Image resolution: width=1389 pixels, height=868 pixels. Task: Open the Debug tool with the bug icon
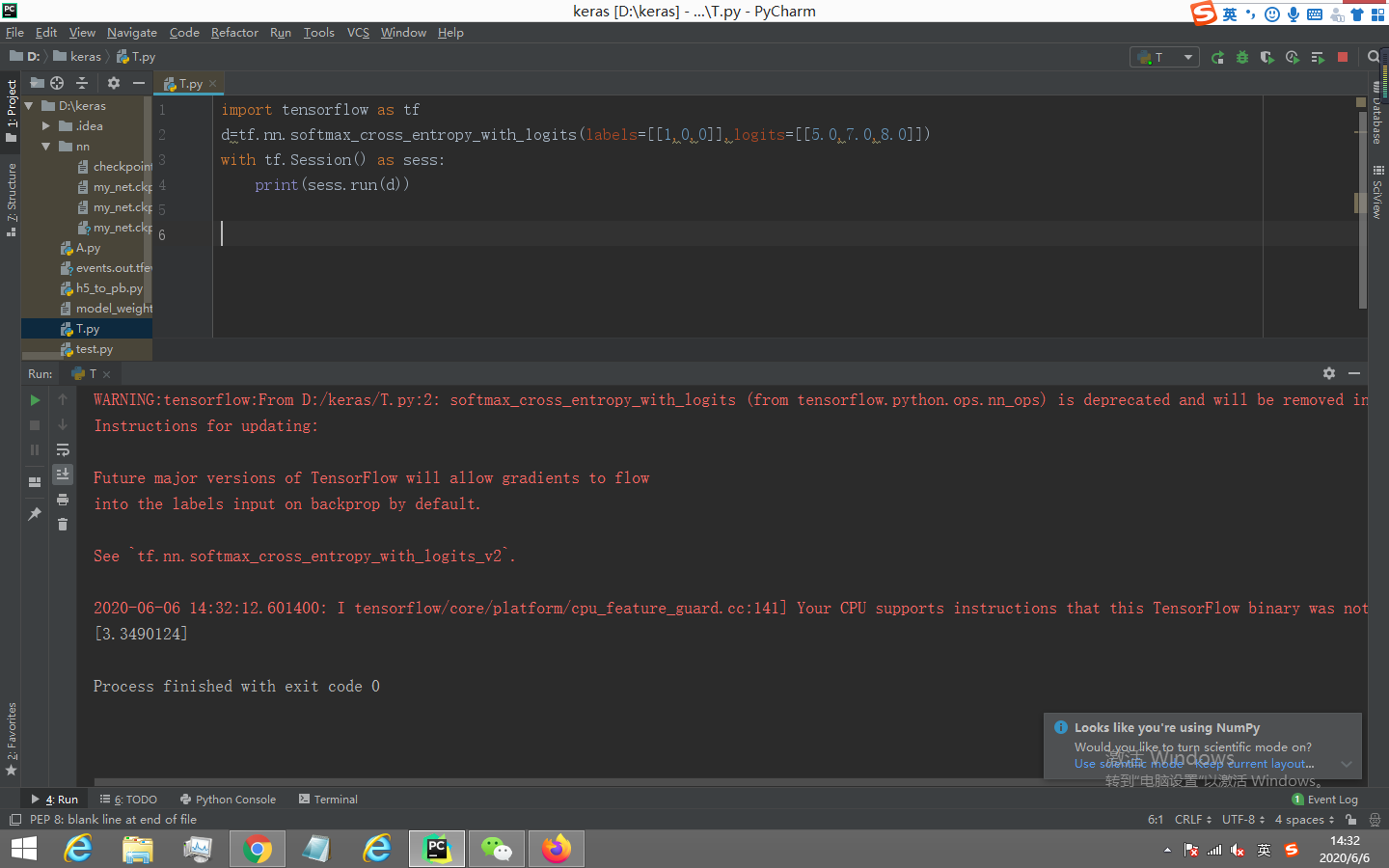click(1242, 56)
